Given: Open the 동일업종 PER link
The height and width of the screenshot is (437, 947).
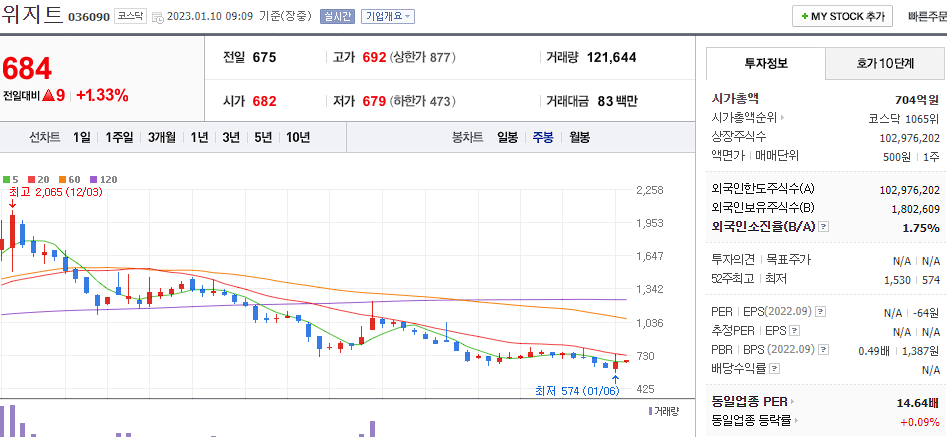Looking at the screenshot, I should (x=753, y=401).
